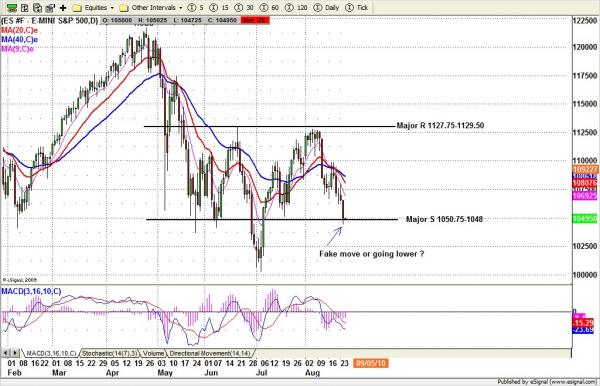Image resolution: width=600 pixels, height=386 pixels.
Task: Click the May month label on time axis
Action: click(x=165, y=373)
